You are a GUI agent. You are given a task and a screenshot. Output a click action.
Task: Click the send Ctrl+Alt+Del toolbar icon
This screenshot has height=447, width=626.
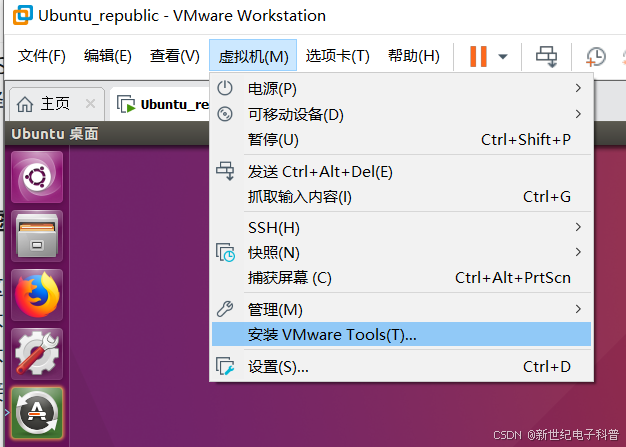pos(546,56)
